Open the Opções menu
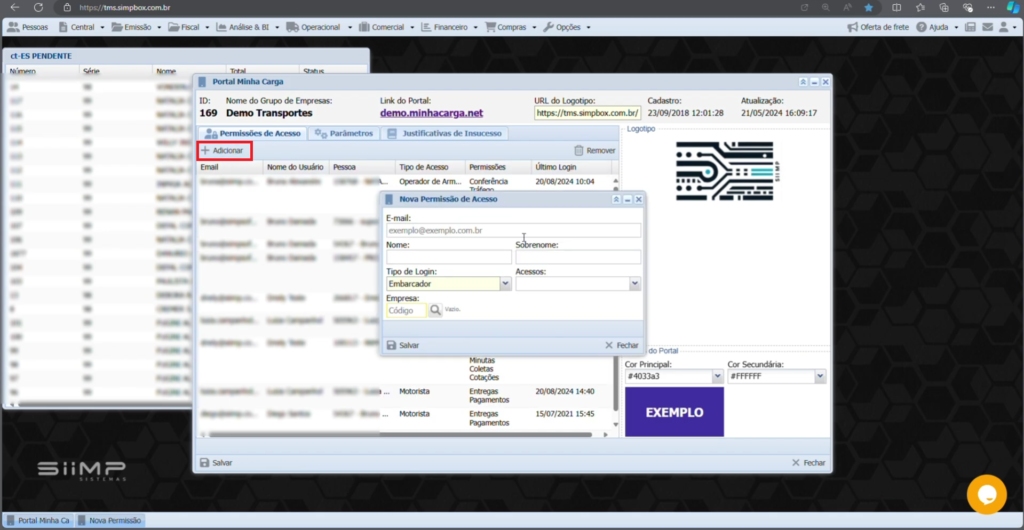Screen dimensions: 1024x530 coord(567,27)
